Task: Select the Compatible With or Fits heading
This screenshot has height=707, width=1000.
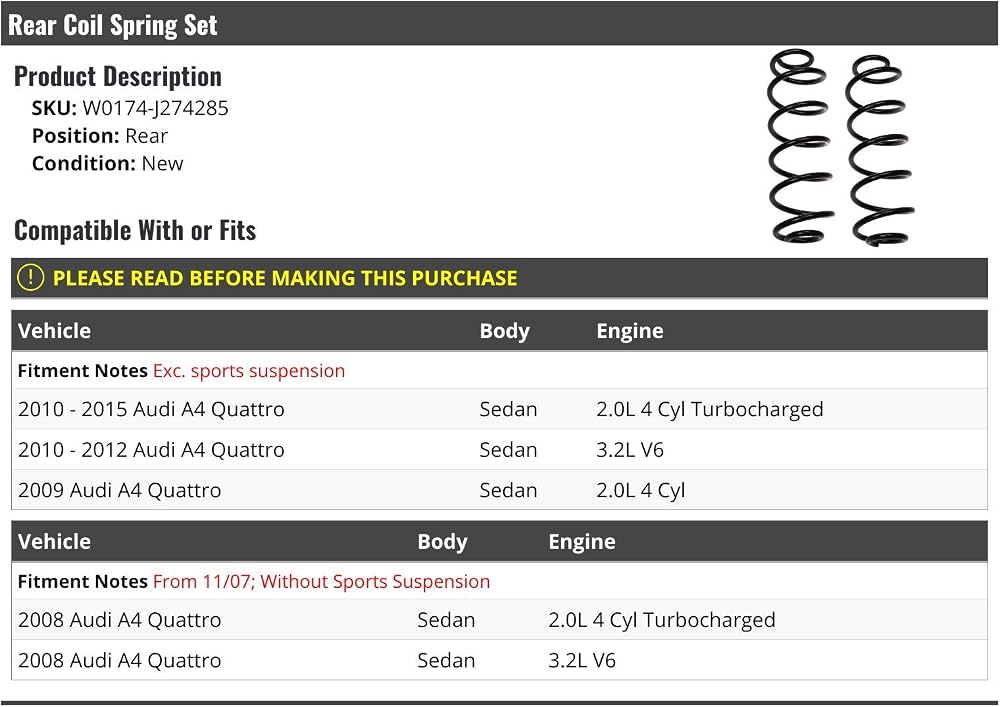Action: coord(135,230)
